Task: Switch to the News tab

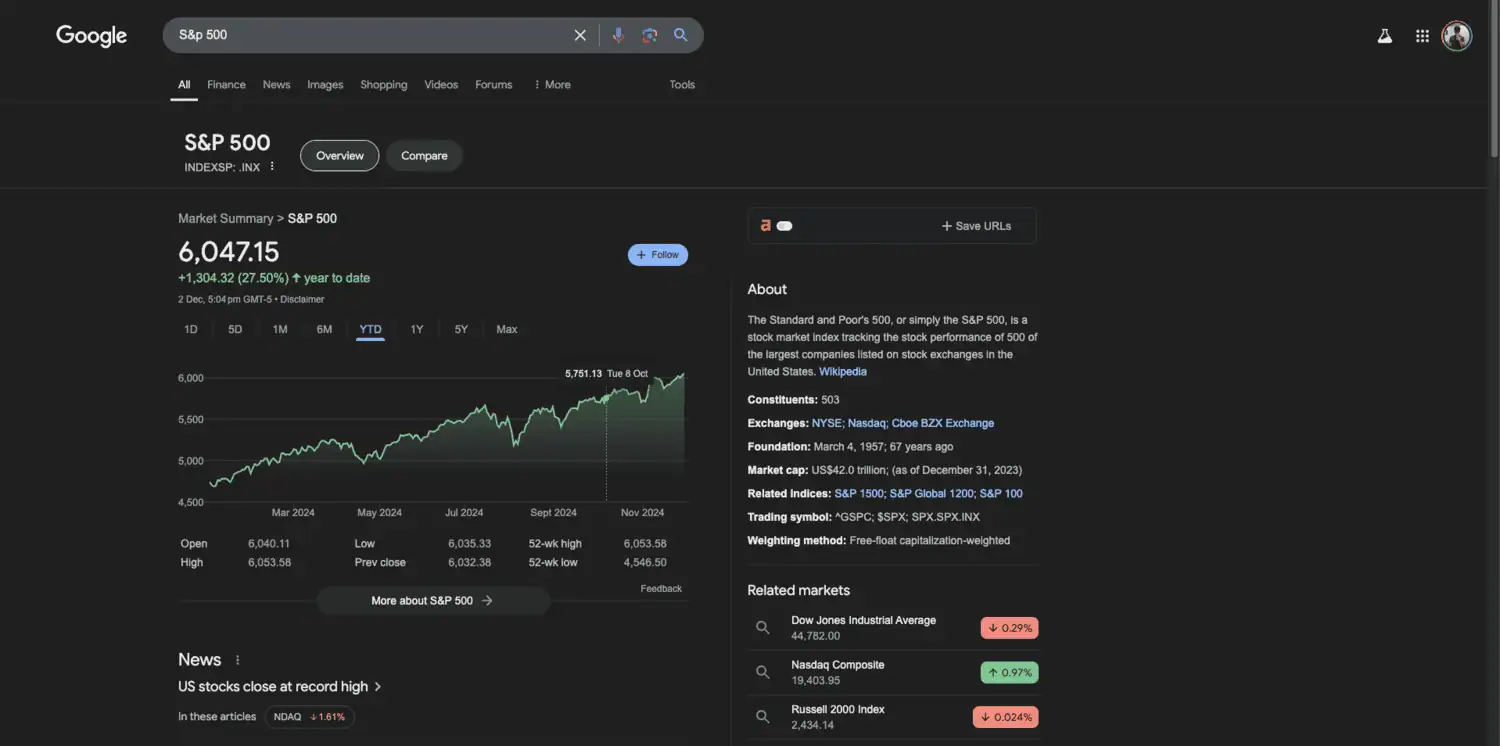Action: click(x=276, y=85)
